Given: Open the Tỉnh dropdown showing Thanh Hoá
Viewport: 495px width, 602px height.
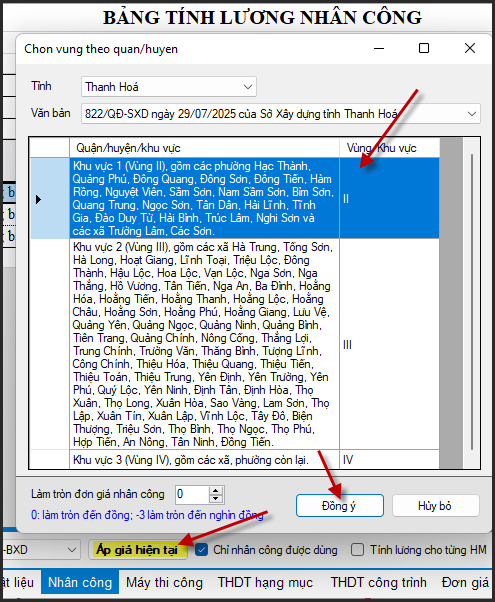Looking at the screenshot, I should [x=169, y=87].
